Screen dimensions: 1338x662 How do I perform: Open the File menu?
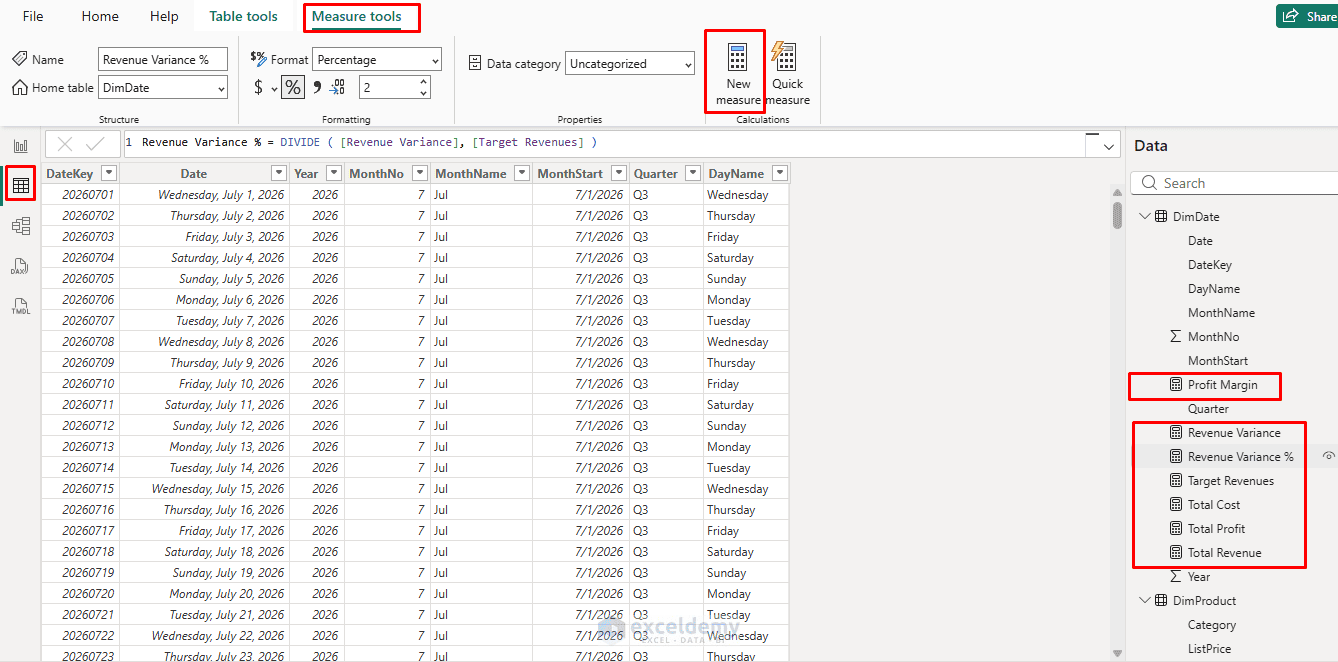coord(33,16)
